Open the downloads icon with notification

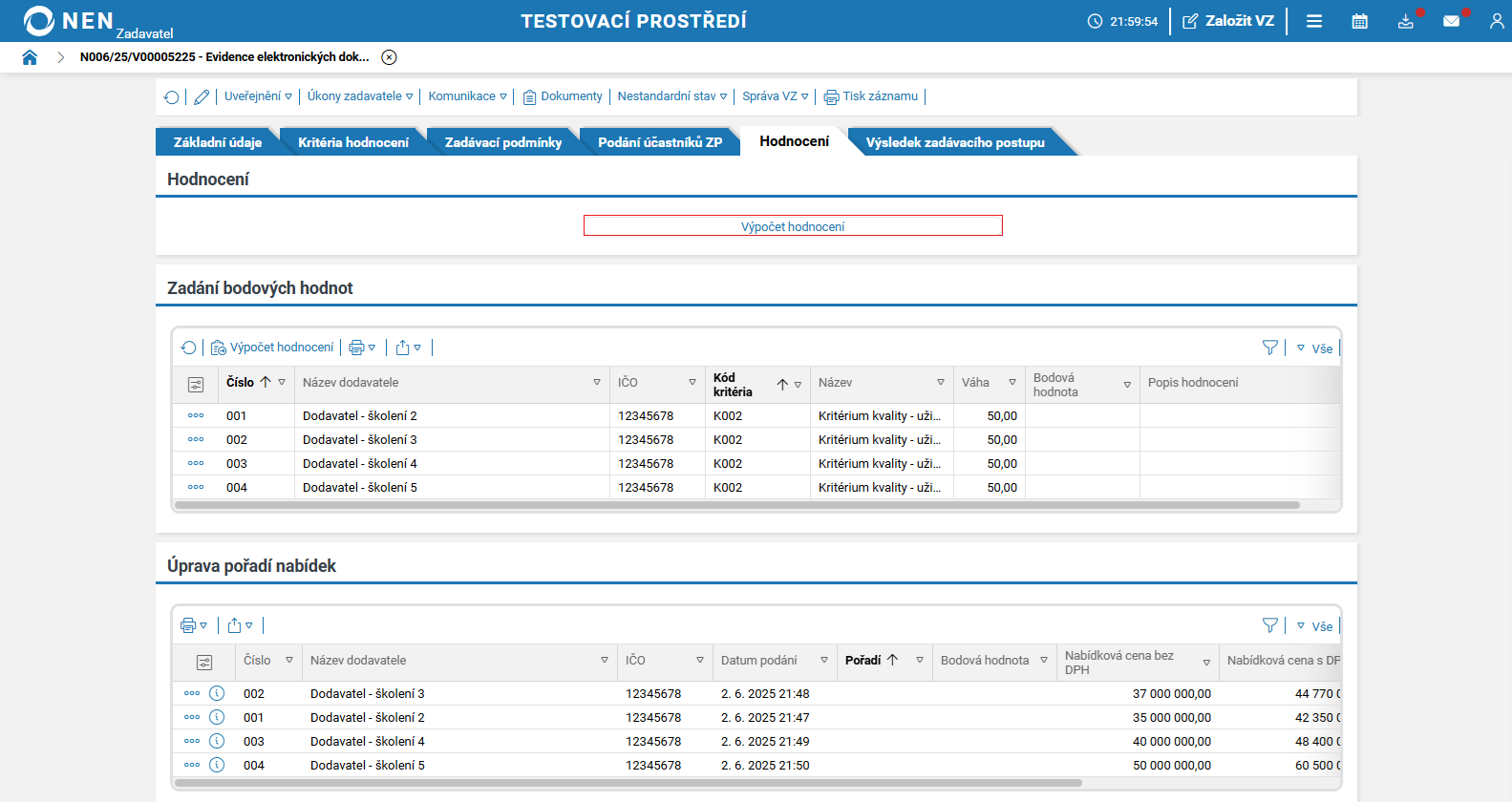coord(1405,21)
